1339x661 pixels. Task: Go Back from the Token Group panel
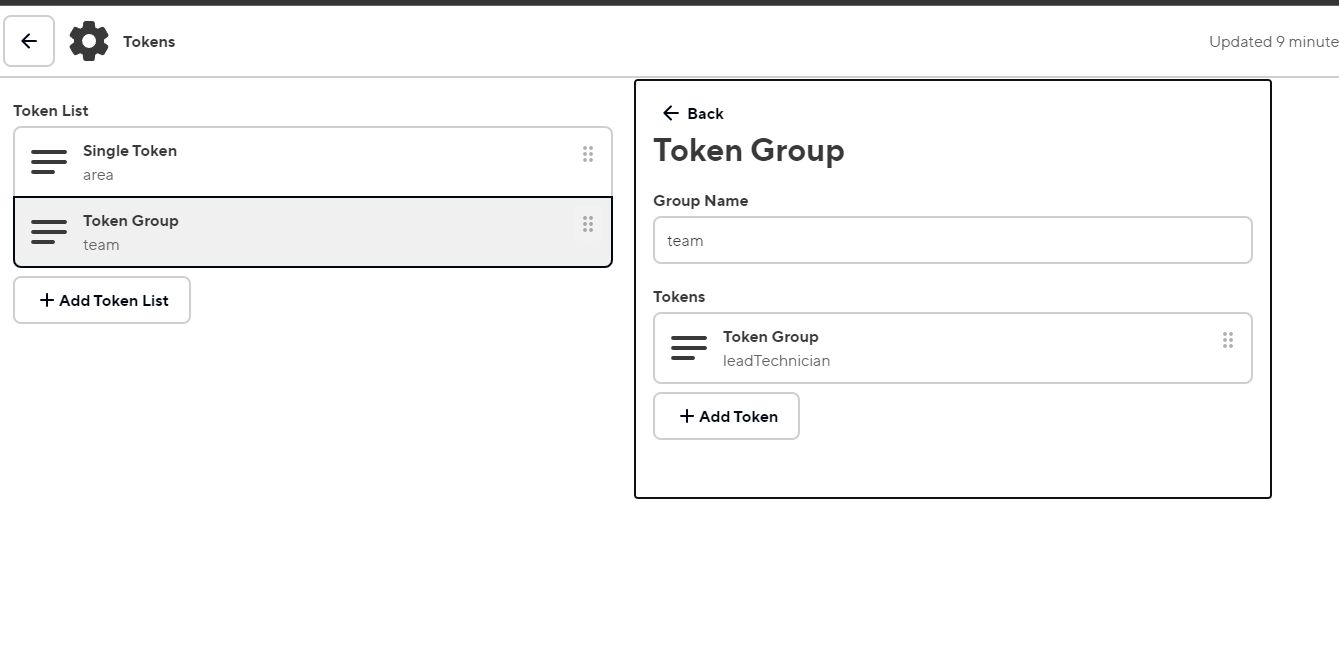pos(693,113)
